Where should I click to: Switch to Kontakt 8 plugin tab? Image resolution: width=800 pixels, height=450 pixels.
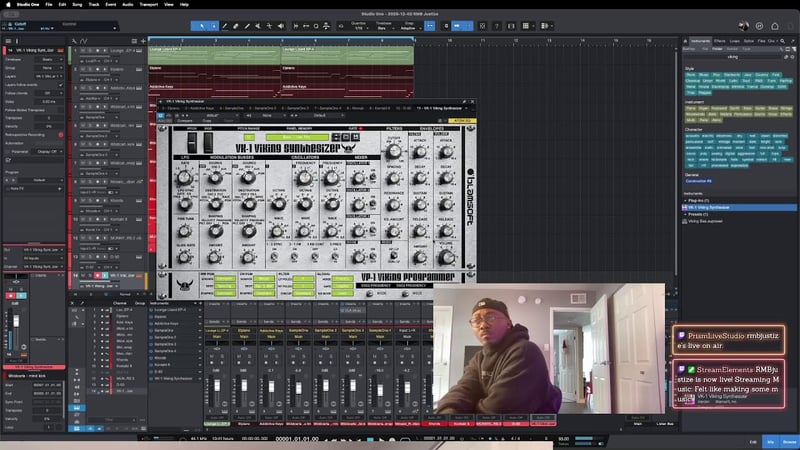pyautogui.click(x=382, y=109)
